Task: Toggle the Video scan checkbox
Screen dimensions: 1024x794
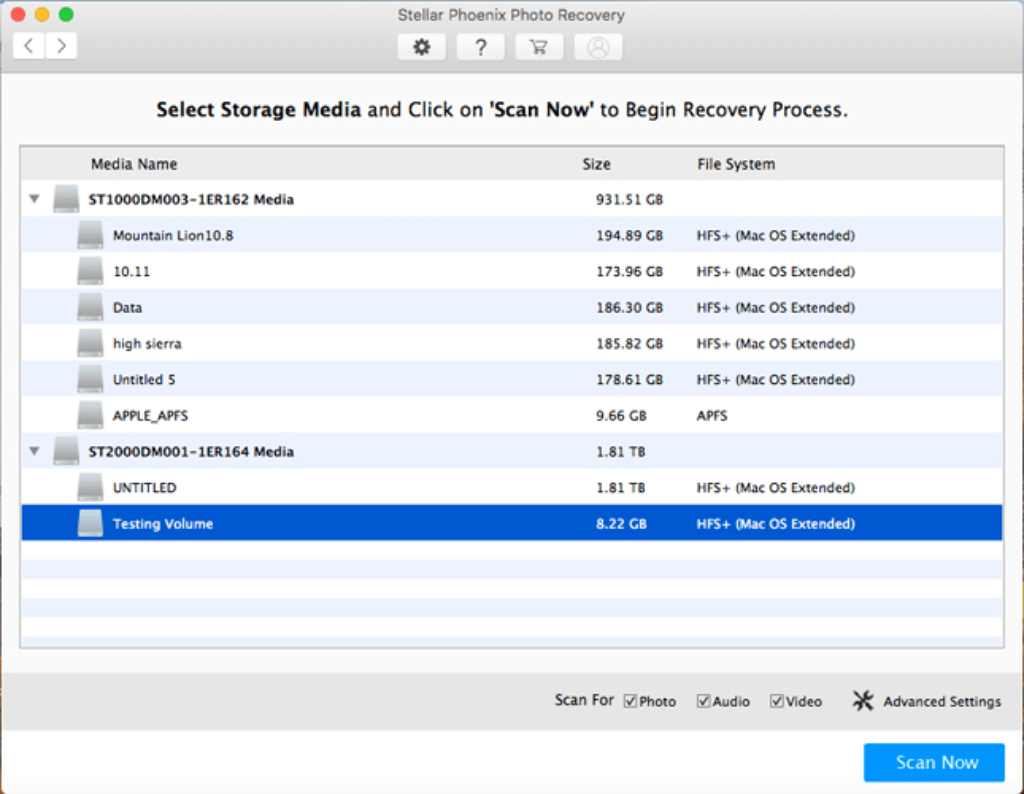Action: tap(776, 701)
